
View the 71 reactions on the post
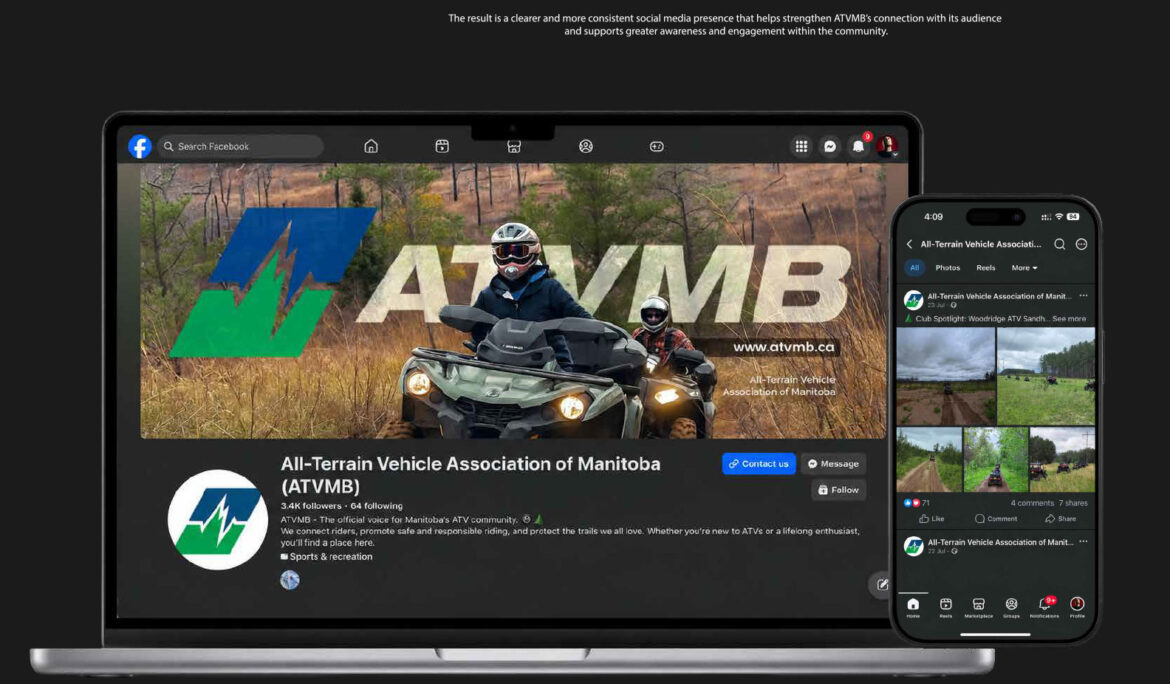pos(917,503)
